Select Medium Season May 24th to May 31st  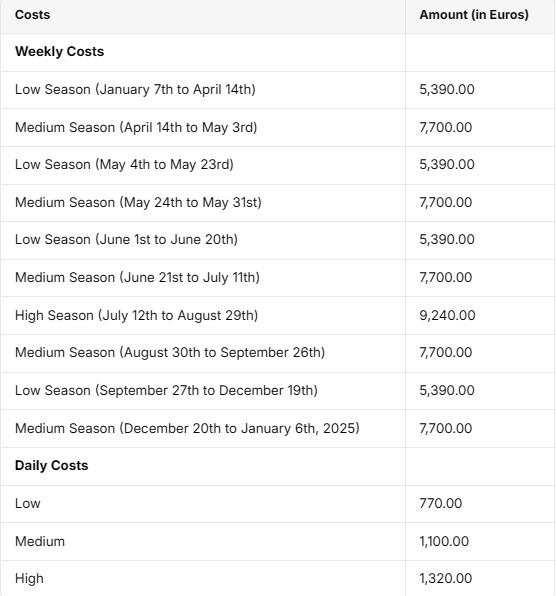point(138,202)
